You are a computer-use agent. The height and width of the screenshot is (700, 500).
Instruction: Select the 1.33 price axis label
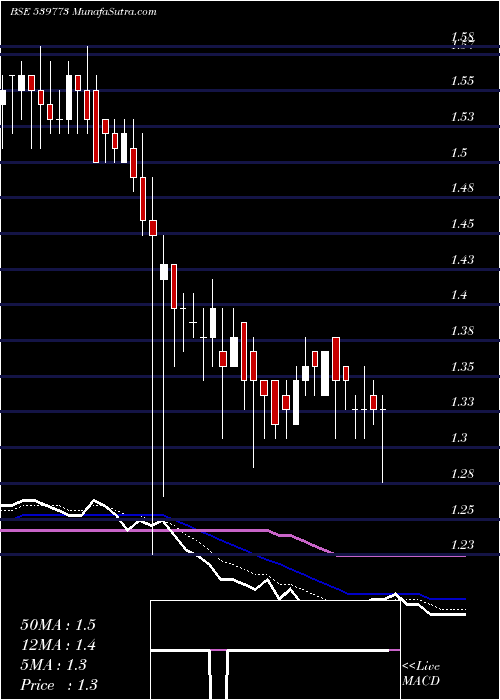tap(462, 402)
